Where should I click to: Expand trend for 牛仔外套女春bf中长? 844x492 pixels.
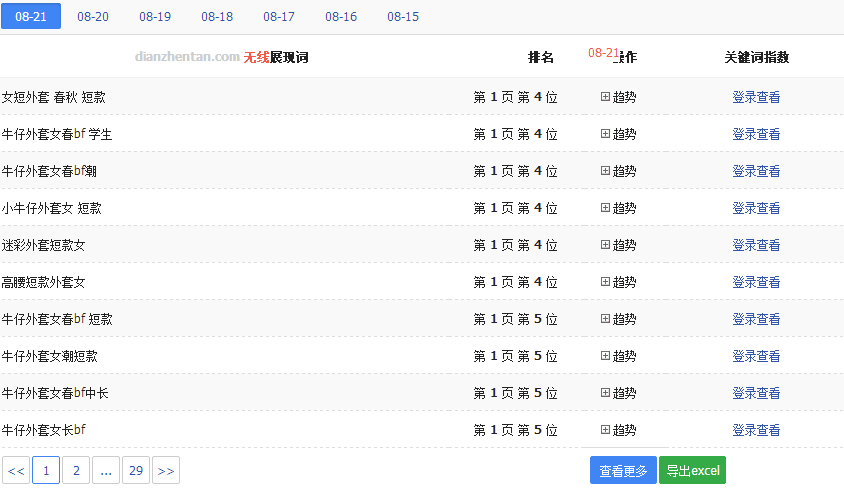click(618, 393)
